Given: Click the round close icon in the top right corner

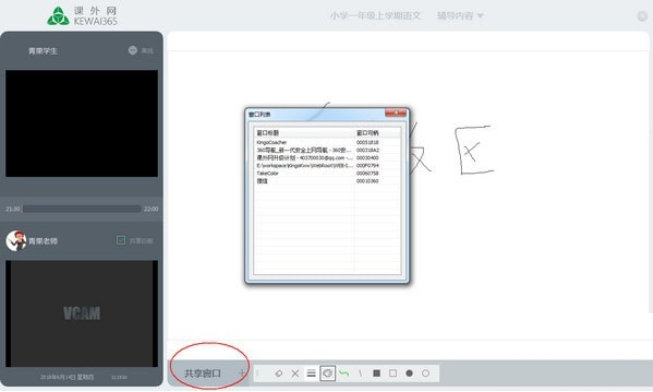Looking at the screenshot, I should click(x=642, y=16).
